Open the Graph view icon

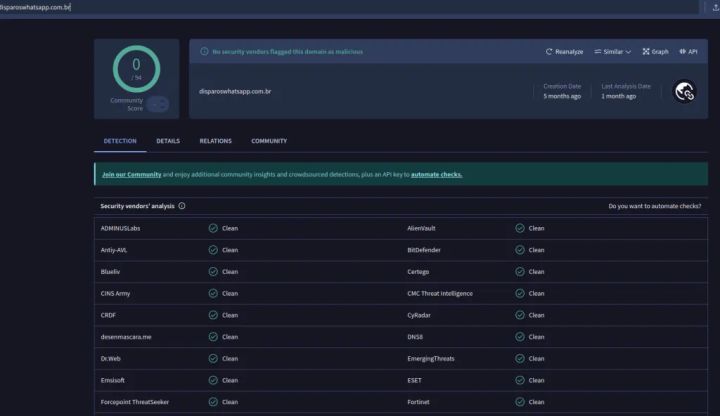tap(646, 51)
